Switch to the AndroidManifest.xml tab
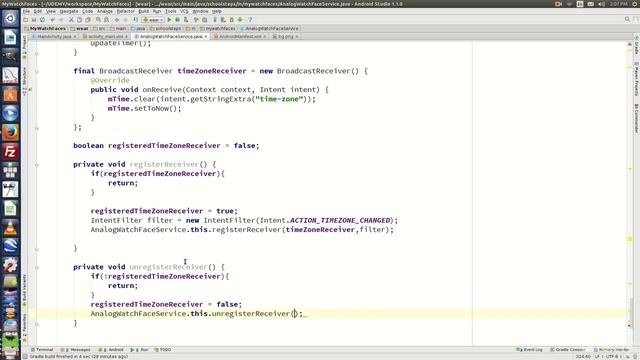Viewport: 640px width, 360px height. click(240, 36)
